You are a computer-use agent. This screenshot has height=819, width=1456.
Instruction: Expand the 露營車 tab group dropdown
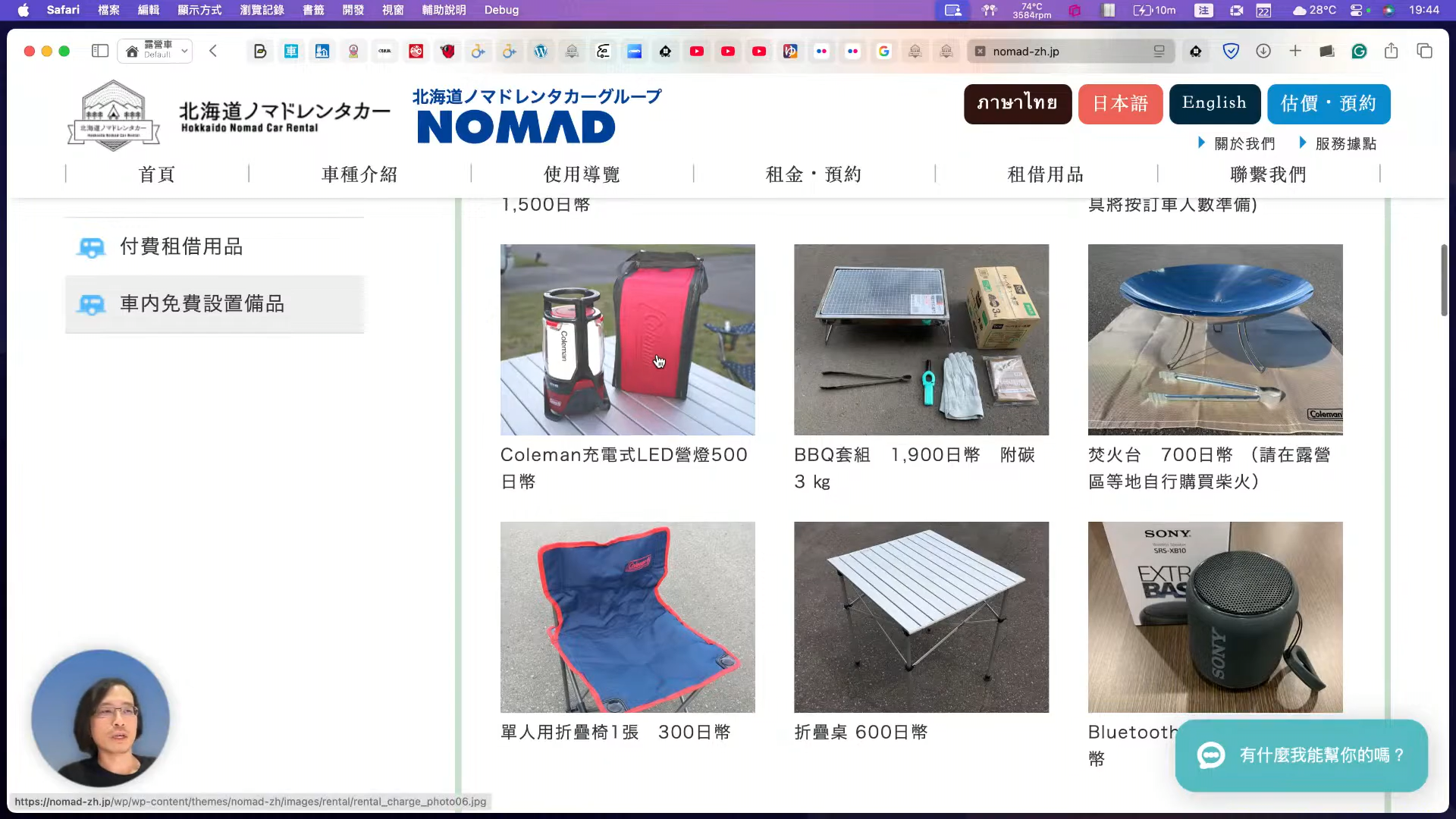pyautogui.click(x=184, y=51)
